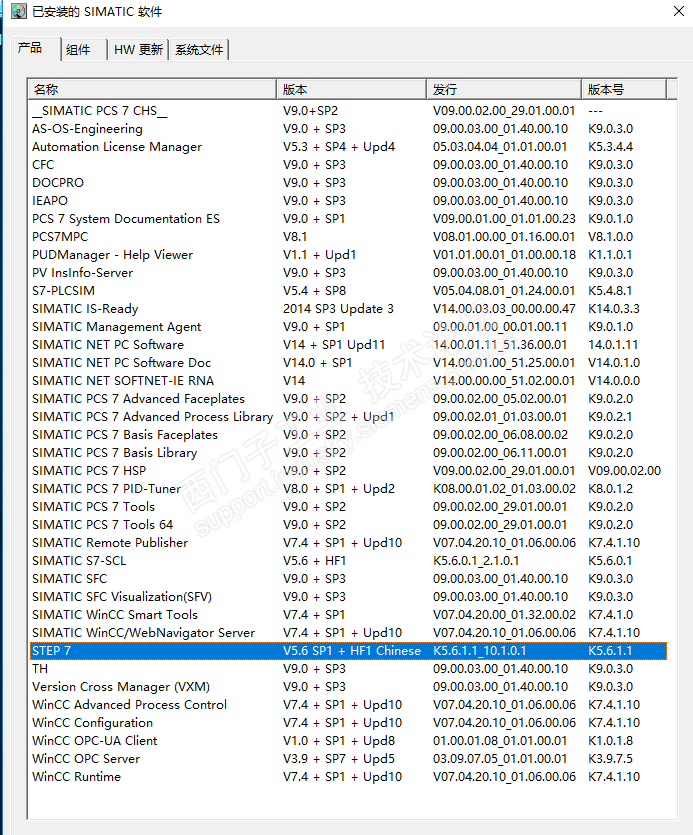Image resolution: width=693 pixels, height=835 pixels.
Task: Click release V08.01.00.00_01.16.00.01
Action: click(x=504, y=237)
